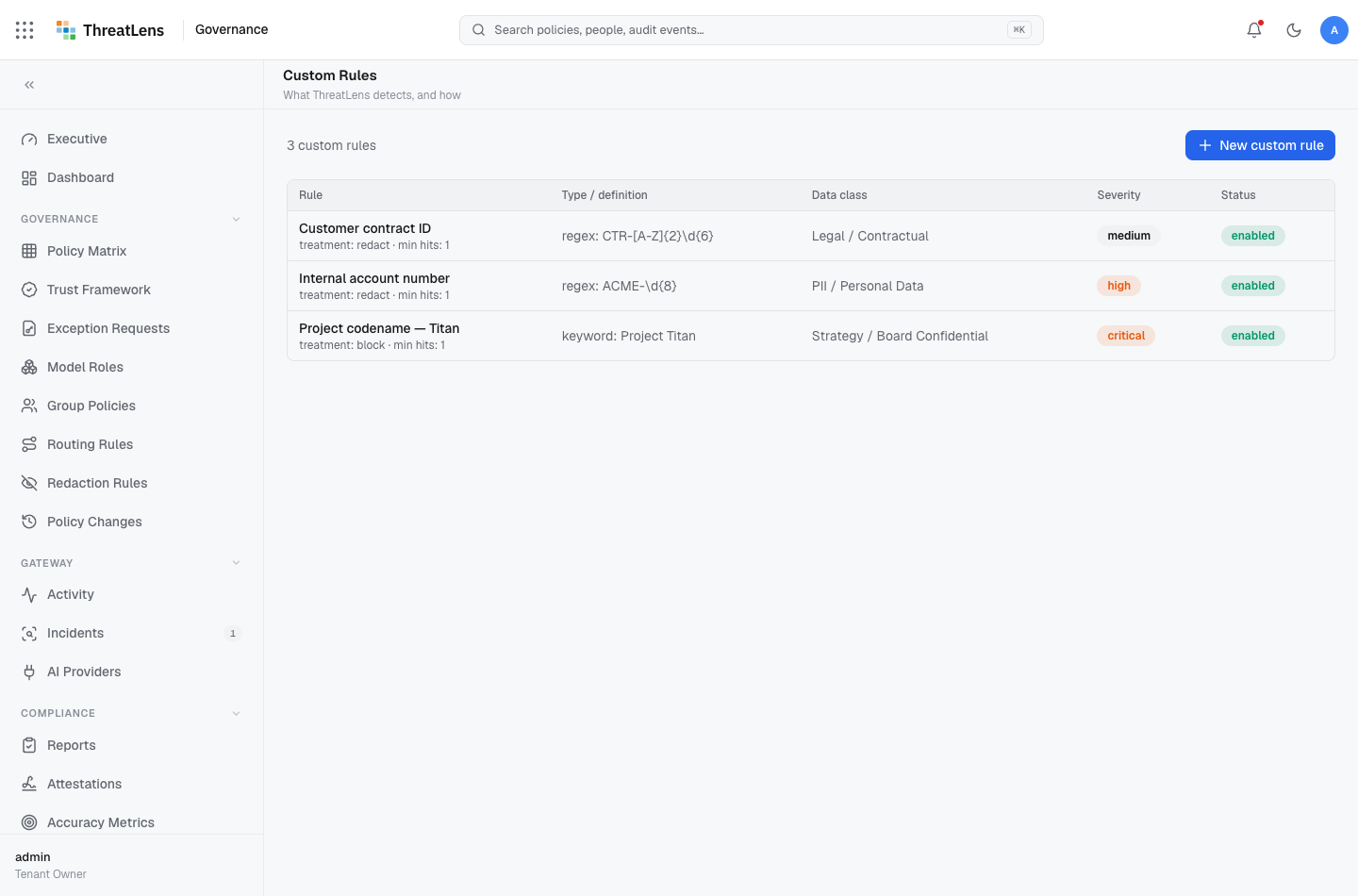Click Legal / Contractual data class

(870, 237)
